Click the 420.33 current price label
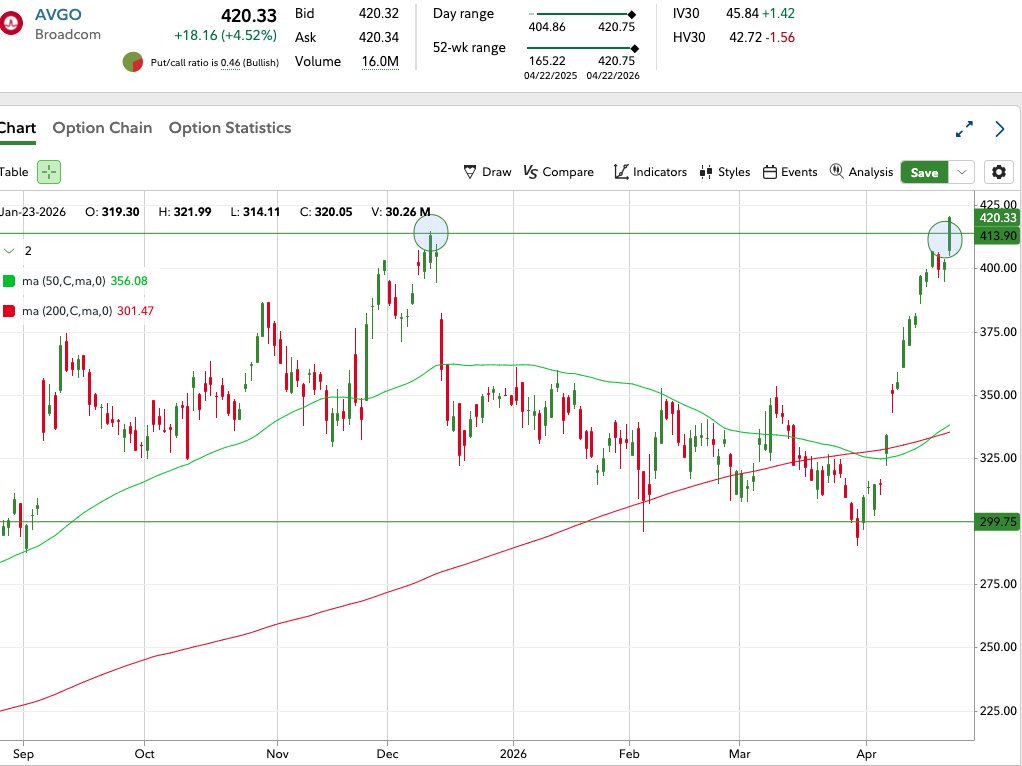 pyautogui.click(x=998, y=218)
